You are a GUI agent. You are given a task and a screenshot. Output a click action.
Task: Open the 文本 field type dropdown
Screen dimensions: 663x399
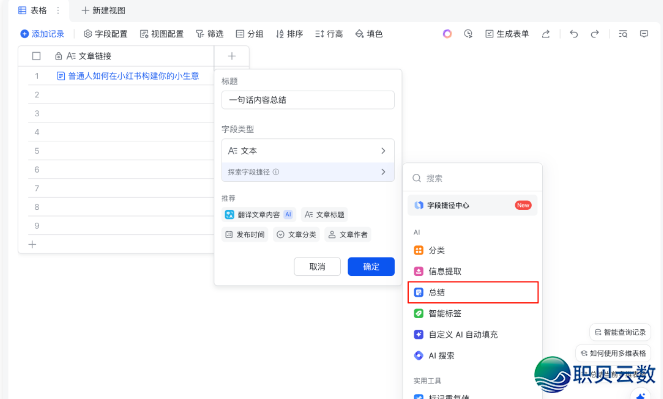pyautogui.click(x=308, y=151)
